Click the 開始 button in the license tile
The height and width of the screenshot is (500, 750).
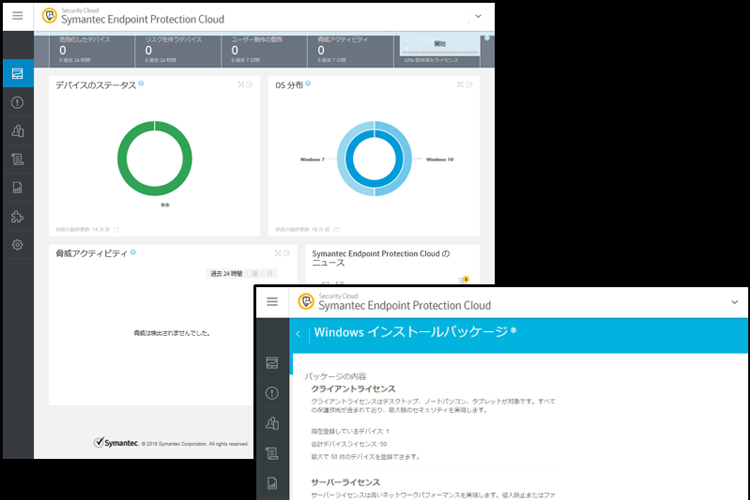pos(440,44)
